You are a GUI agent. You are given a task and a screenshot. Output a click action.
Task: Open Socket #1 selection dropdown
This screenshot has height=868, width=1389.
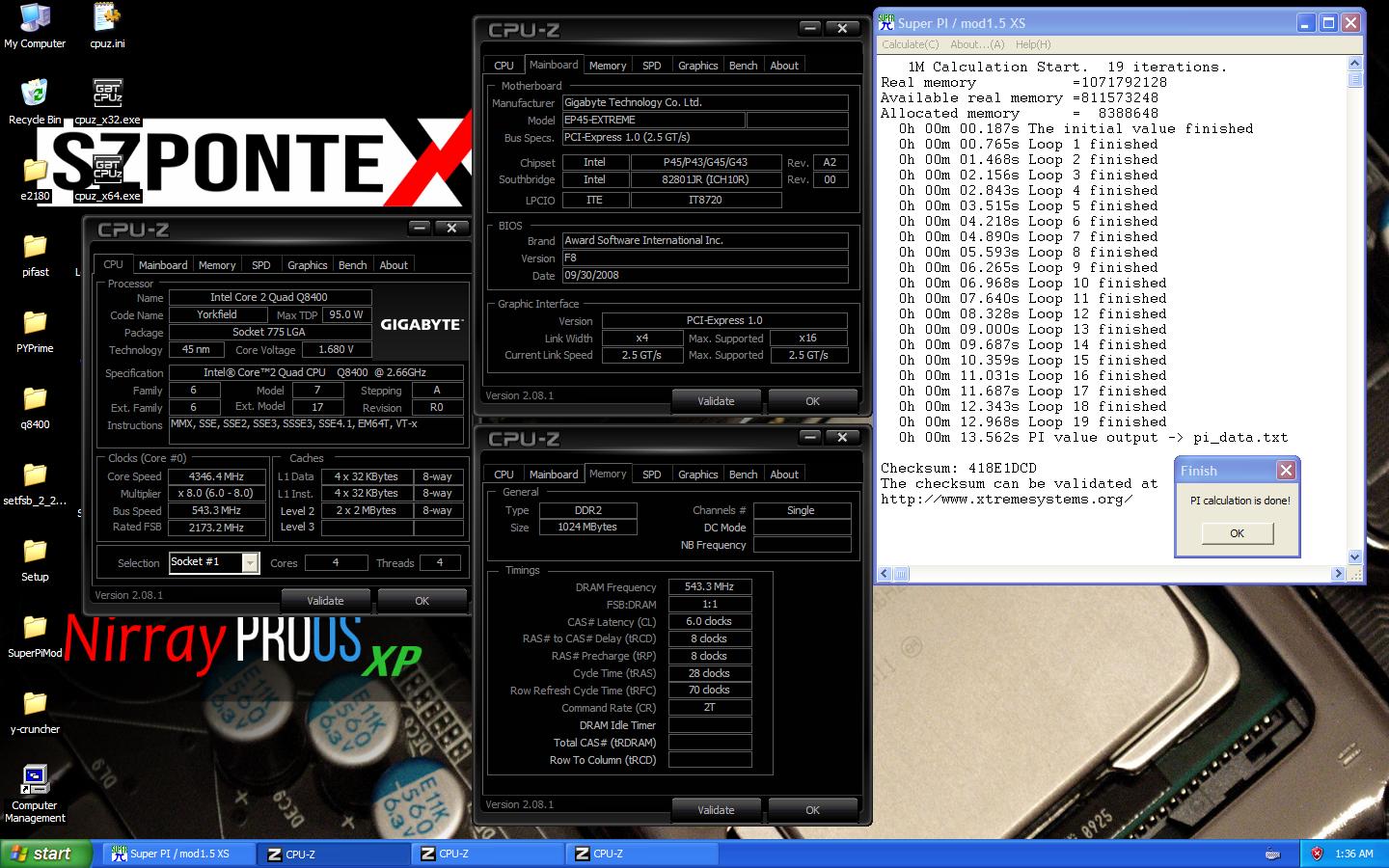coord(251,562)
